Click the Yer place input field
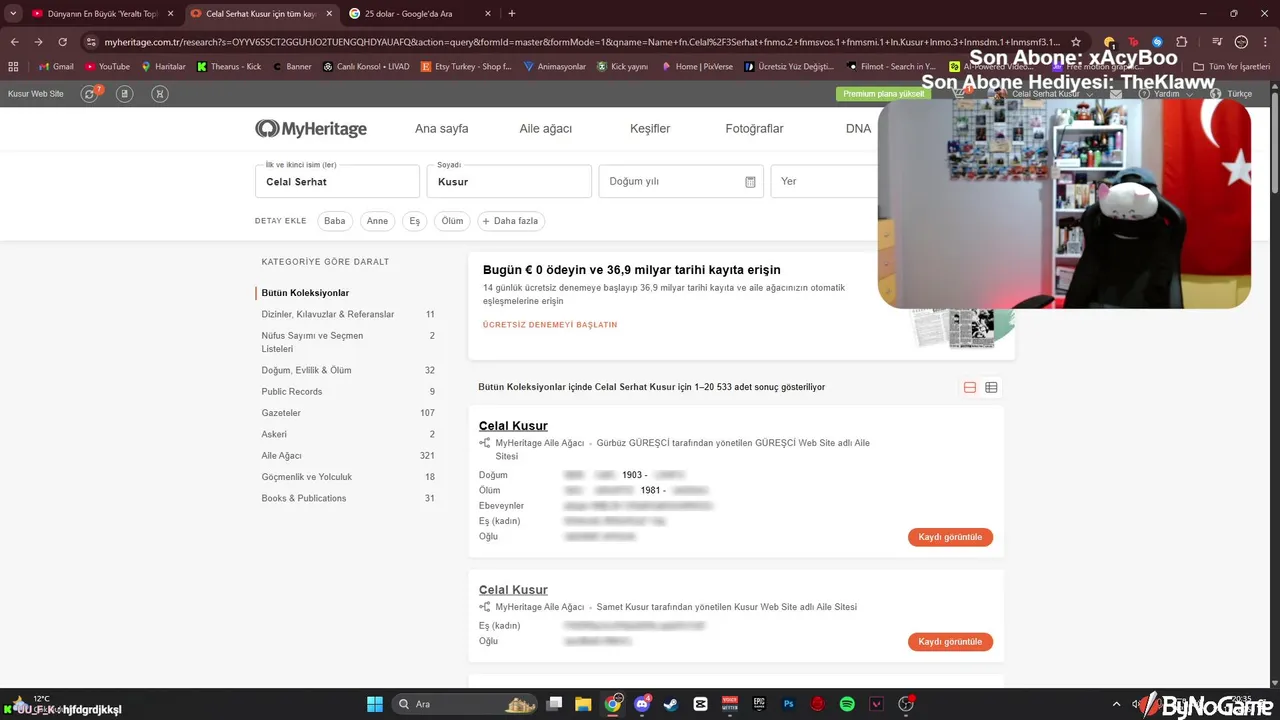1280x720 pixels. 824,182
